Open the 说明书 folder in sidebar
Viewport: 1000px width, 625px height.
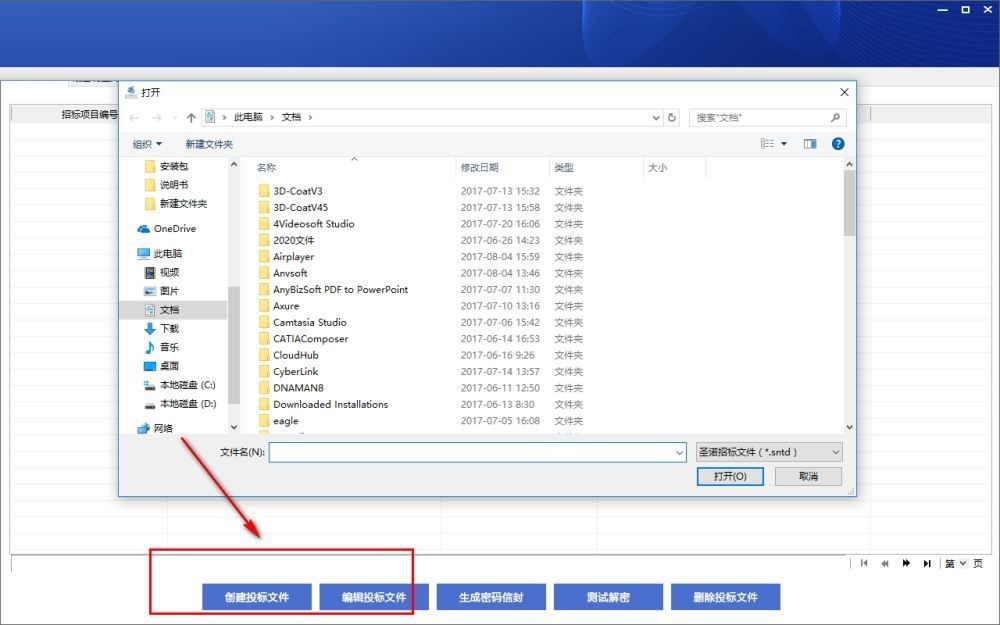(x=166, y=185)
